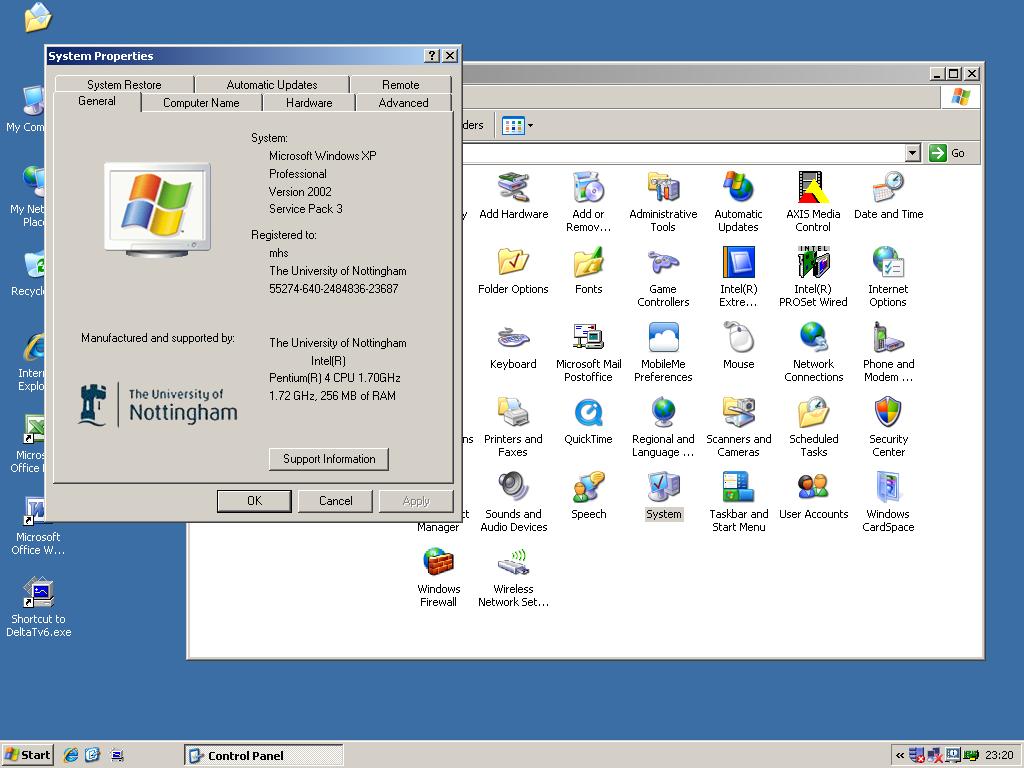Click the Go button in address bar
1024x768 pixels.
pyautogui.click(x=948, y=153)
